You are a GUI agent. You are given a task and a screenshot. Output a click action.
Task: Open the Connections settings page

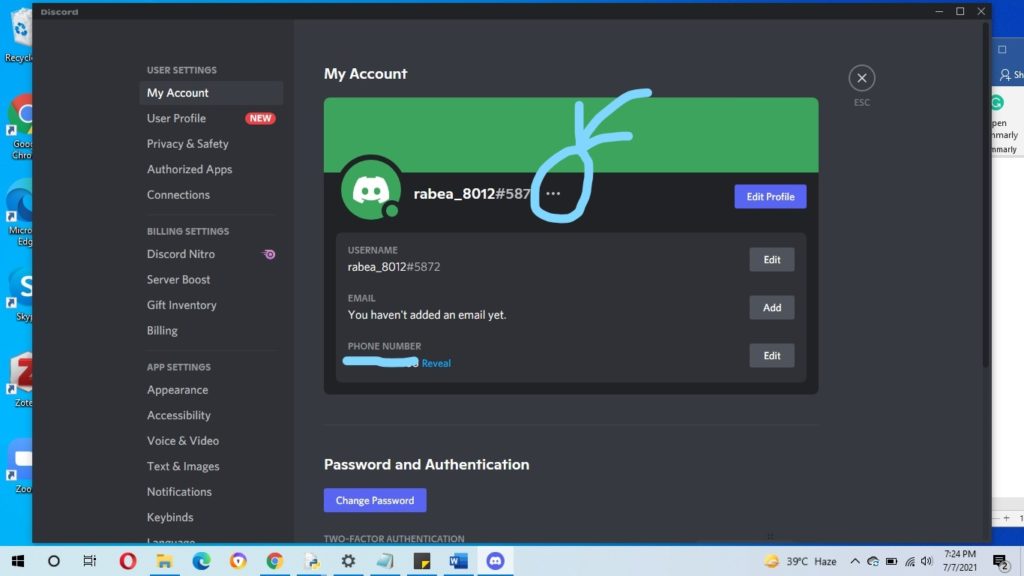pos(211,195)
